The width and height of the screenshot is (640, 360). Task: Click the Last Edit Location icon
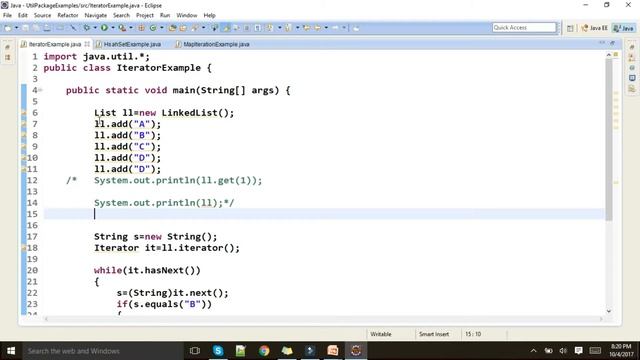306,28
